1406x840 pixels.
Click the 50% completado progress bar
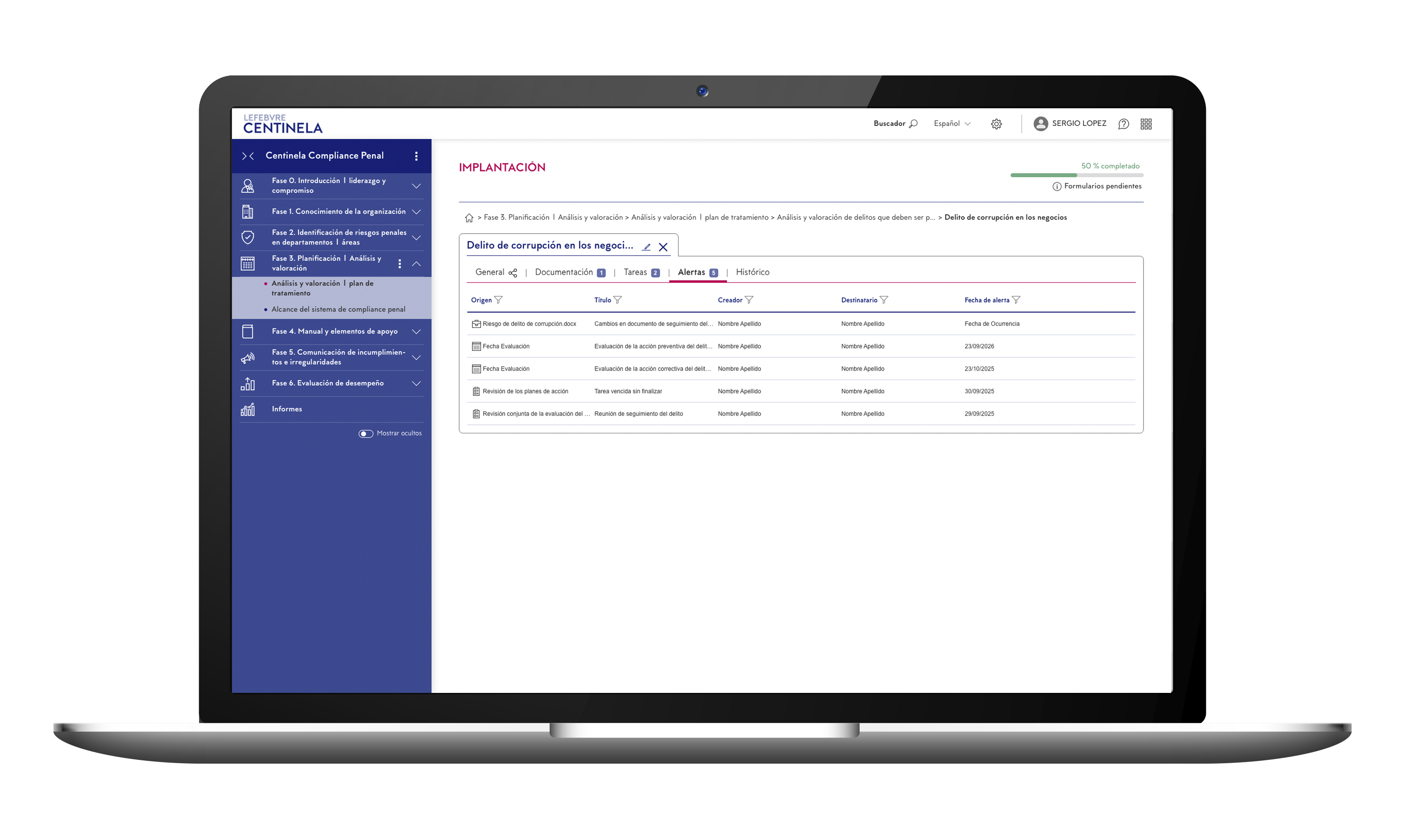(1076, 176)
